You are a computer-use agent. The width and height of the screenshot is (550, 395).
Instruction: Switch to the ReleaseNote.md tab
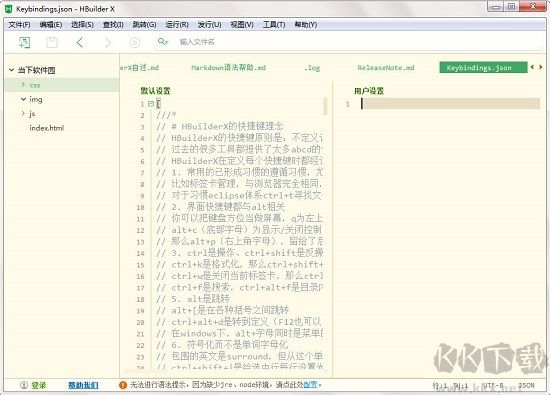click(386, 68)
